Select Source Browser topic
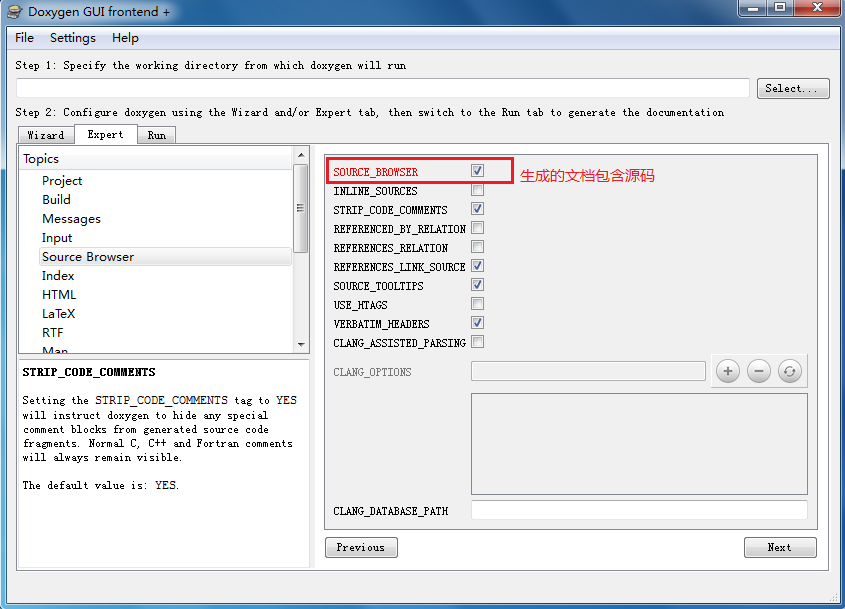845x609 pixels. [165, 257]
